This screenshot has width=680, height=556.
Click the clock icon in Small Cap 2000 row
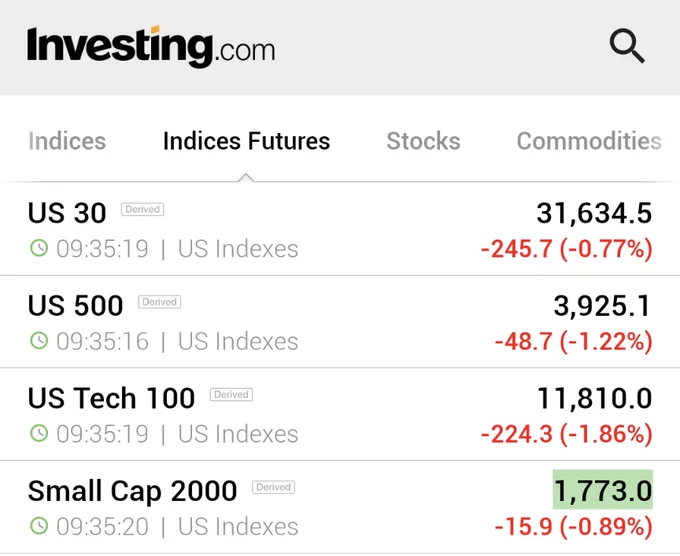[x=39, y=526]
